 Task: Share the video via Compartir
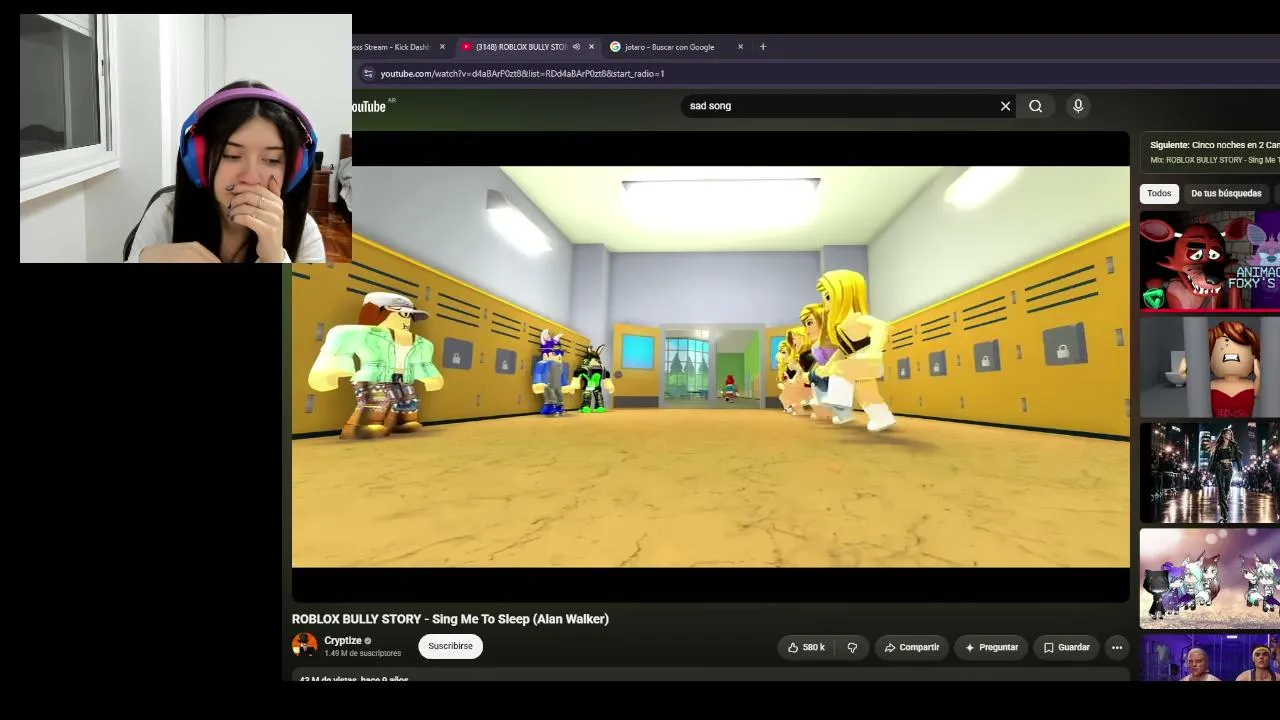(x=911, y=647)
